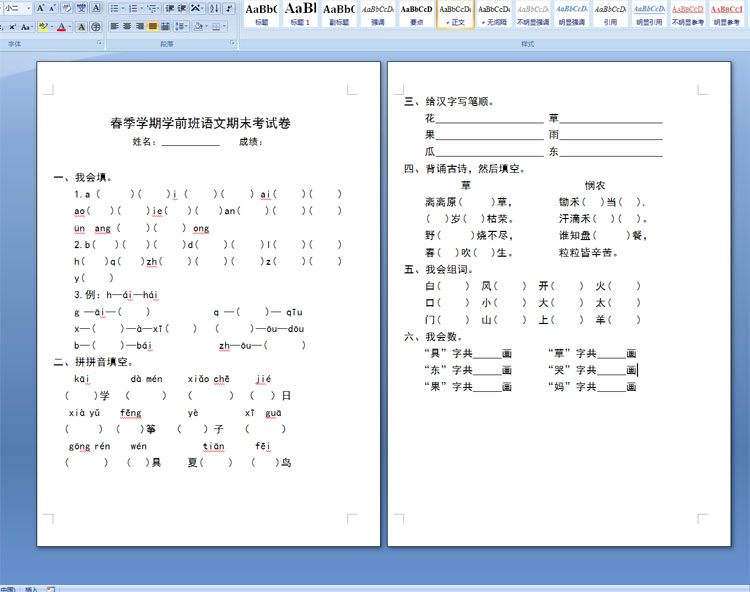
Task: Click heading 二、拼拼音填空
Action: 94,362
